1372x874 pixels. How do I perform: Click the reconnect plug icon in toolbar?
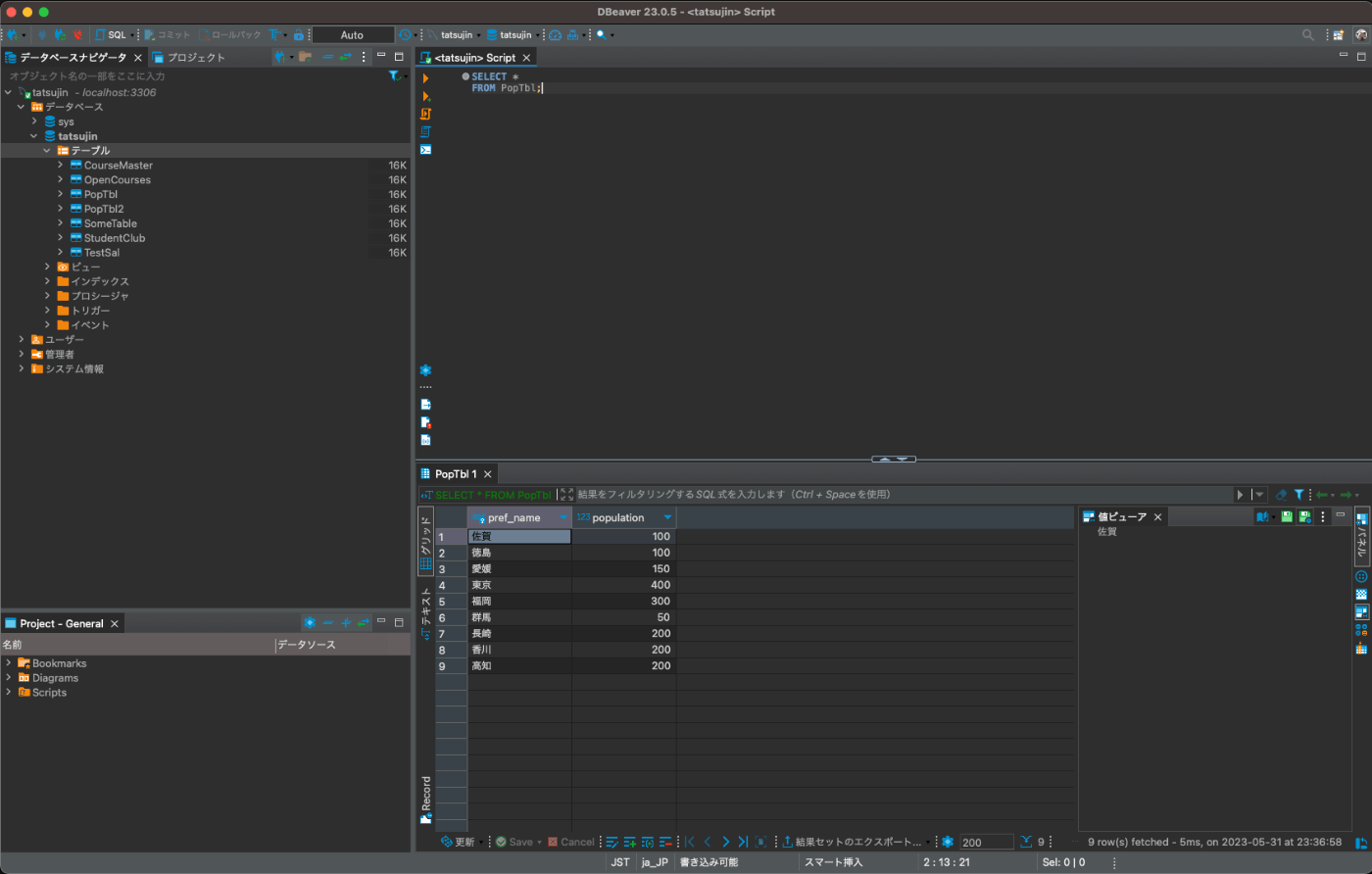59,34
